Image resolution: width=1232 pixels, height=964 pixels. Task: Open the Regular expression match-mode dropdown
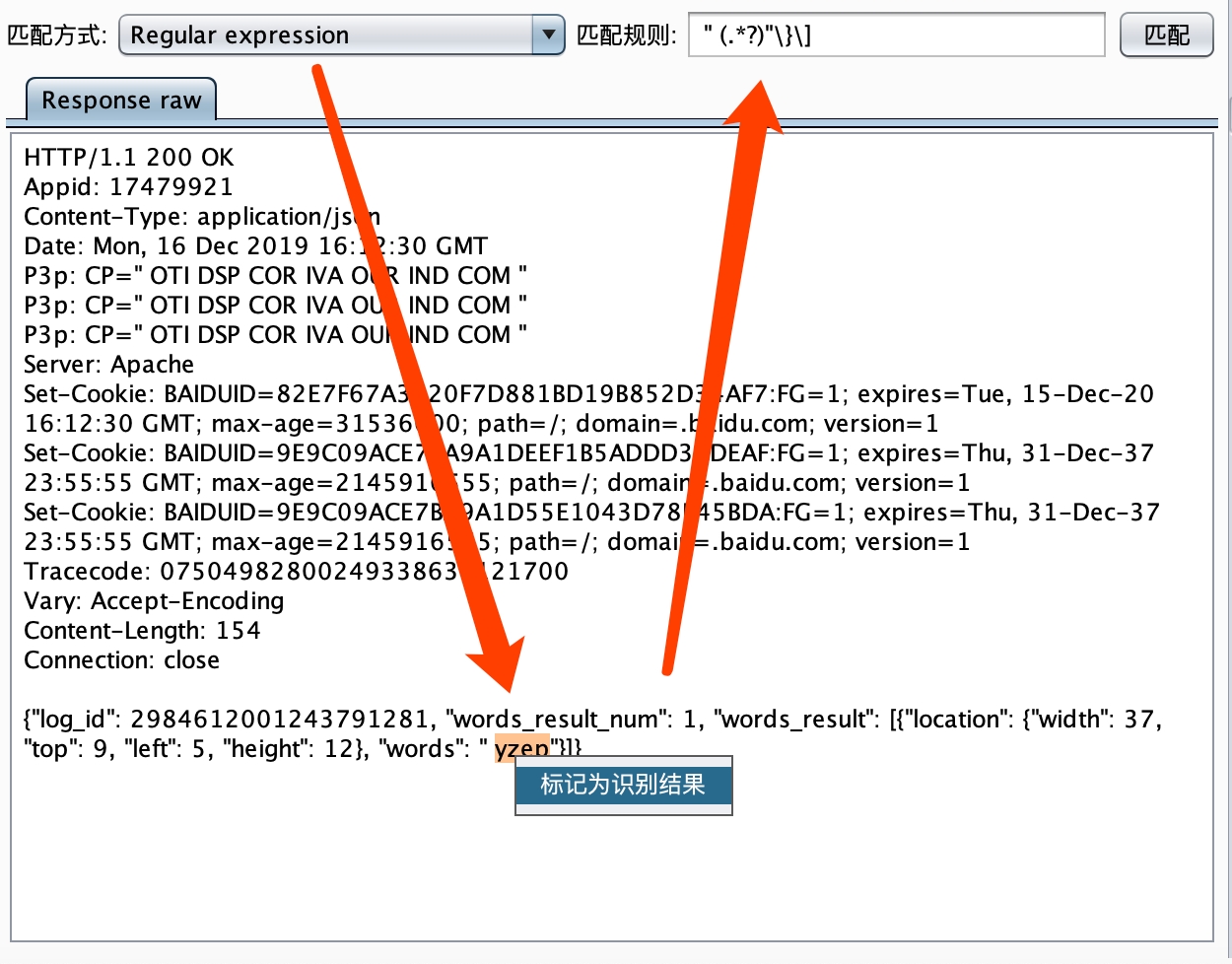(325, 35)
